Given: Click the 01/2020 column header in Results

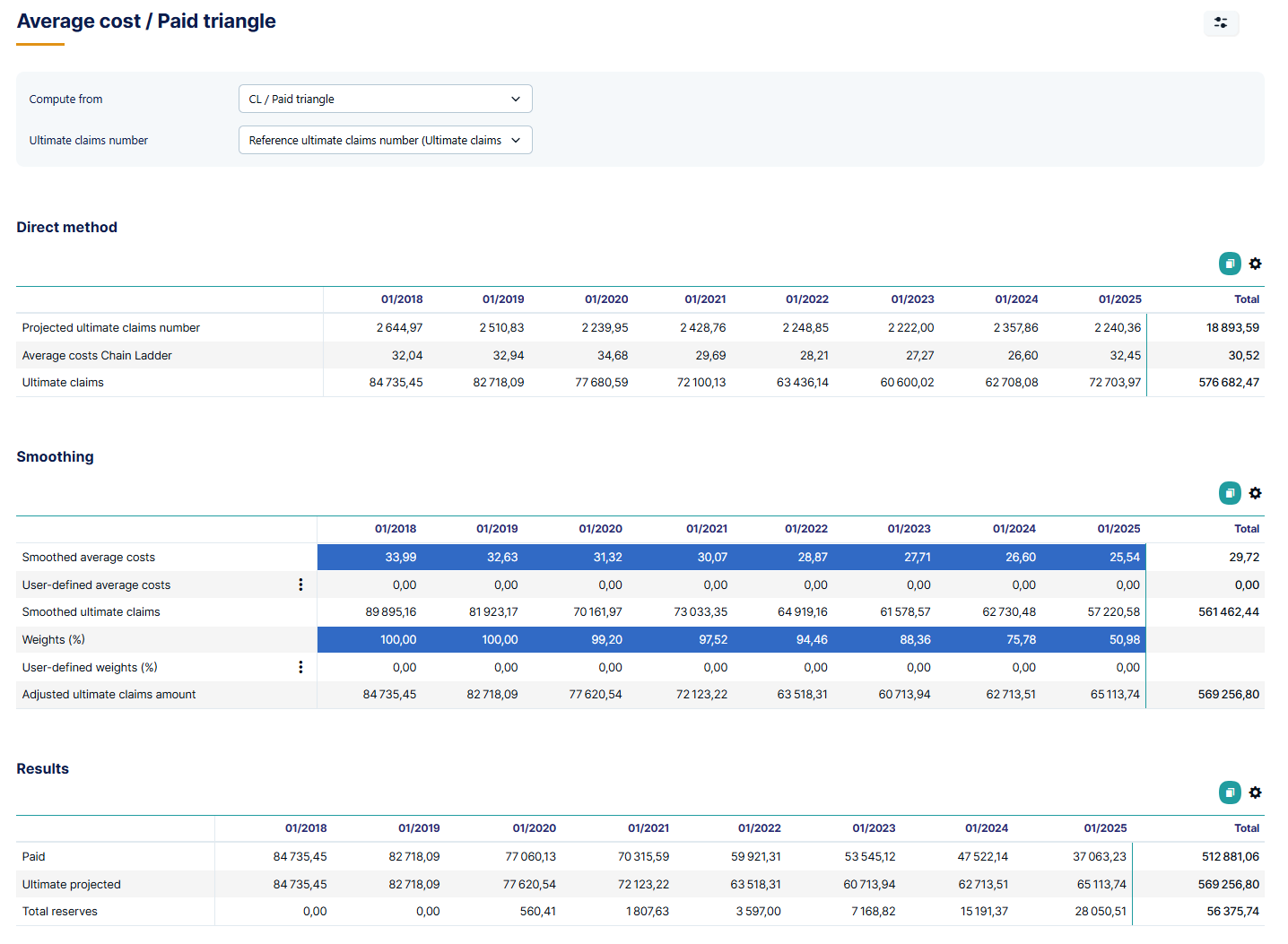Looking at the screenshot, I should pyautogui.click(x=534, y=827).
